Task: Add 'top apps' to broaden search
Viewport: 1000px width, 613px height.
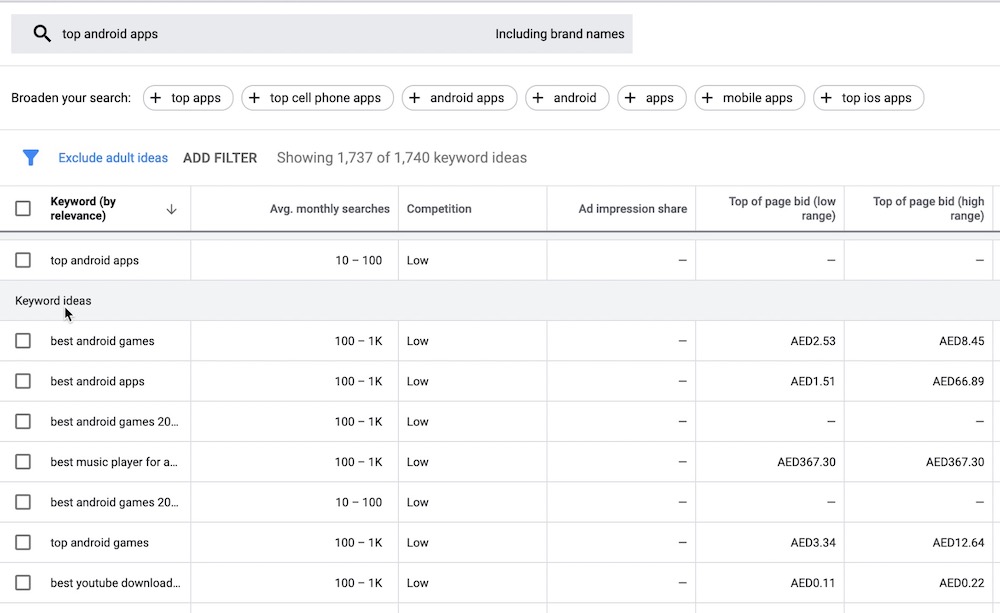Action: pyautogui.click(x=188, y=98)
